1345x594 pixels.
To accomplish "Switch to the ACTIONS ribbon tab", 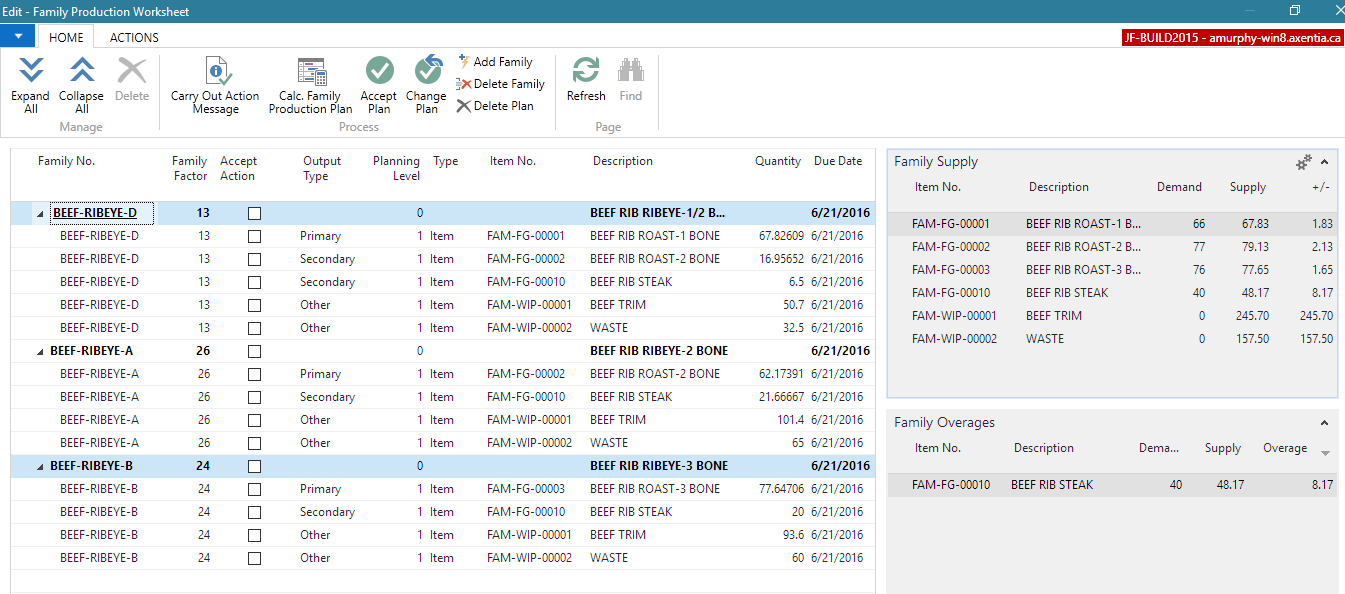I will click(x=134, y=37).
